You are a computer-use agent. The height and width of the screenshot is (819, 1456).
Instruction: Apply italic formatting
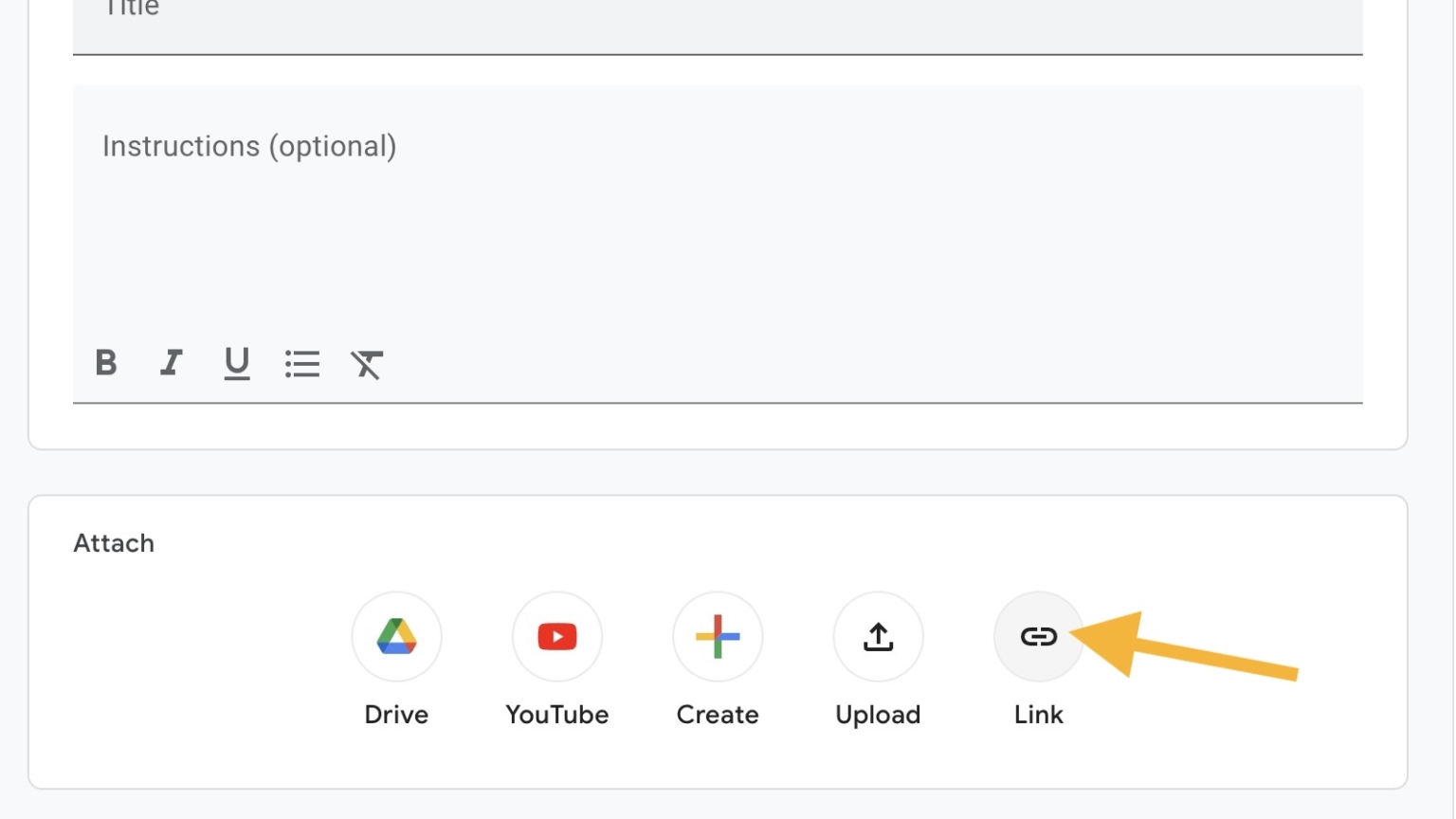click(171, 363)
